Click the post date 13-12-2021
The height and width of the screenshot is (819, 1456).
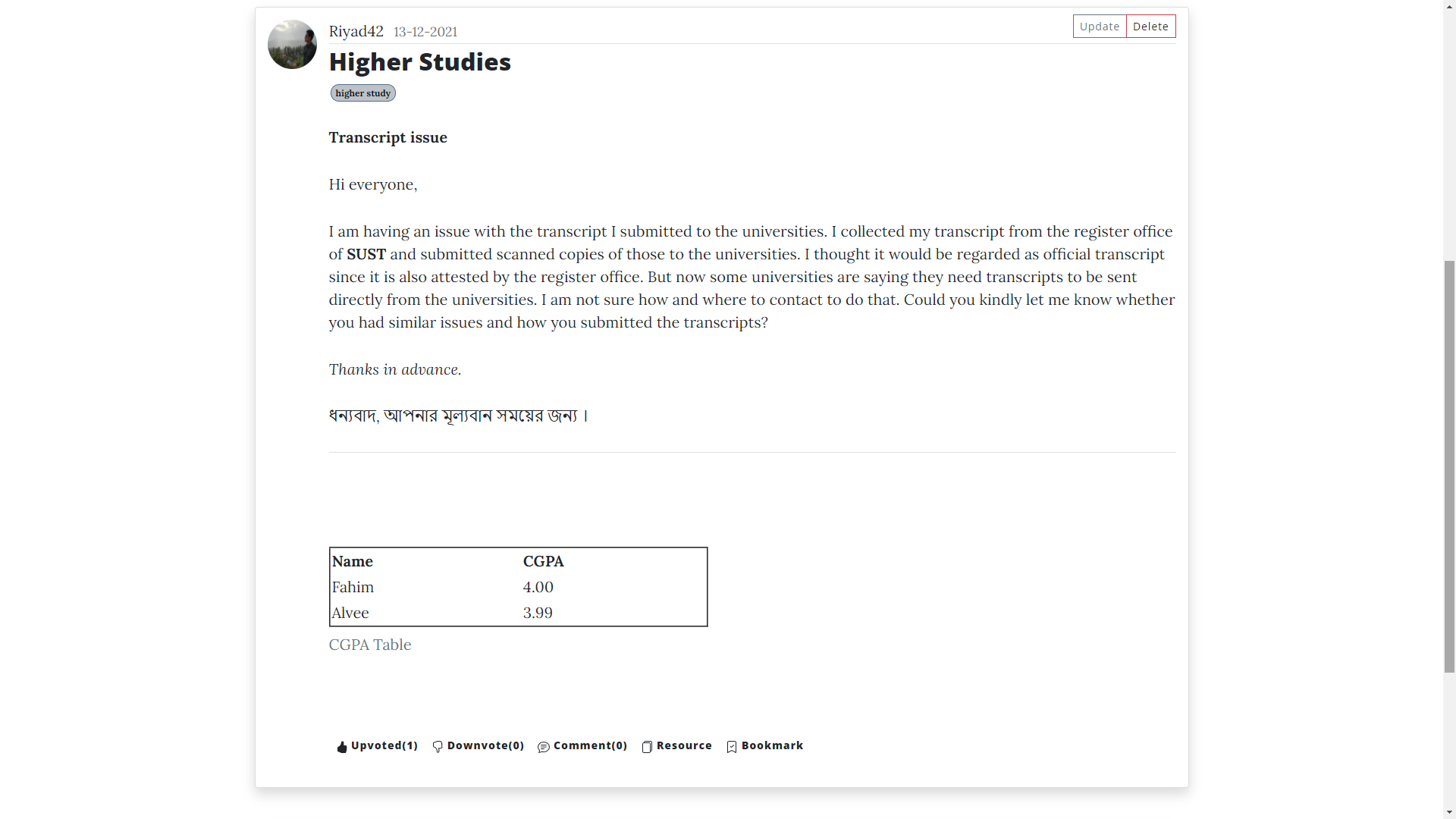tap(425, 32)
